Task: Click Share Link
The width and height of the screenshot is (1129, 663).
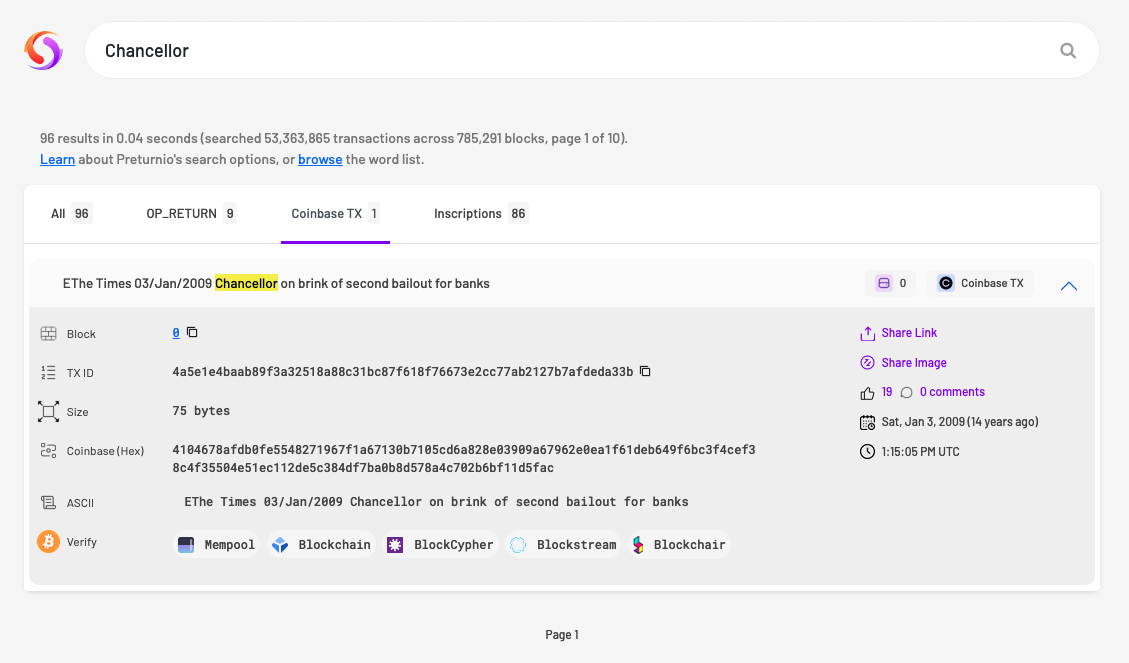Action: tap(908, 333)
